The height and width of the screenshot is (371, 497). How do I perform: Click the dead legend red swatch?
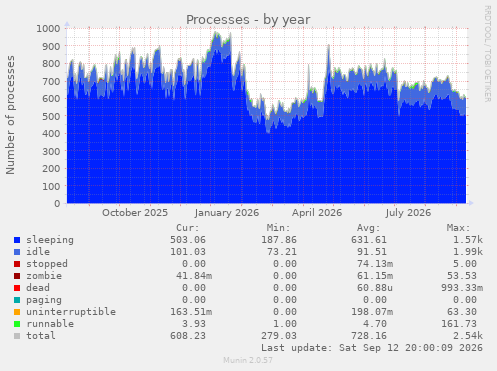pos(17,288)
